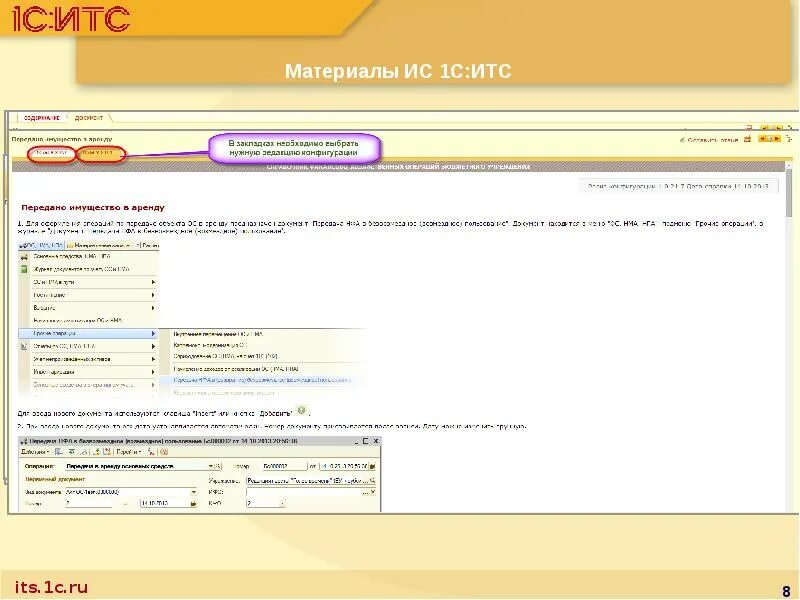
Task: Maximize the Передача НФА document window
Action: (x=365, y=441)
